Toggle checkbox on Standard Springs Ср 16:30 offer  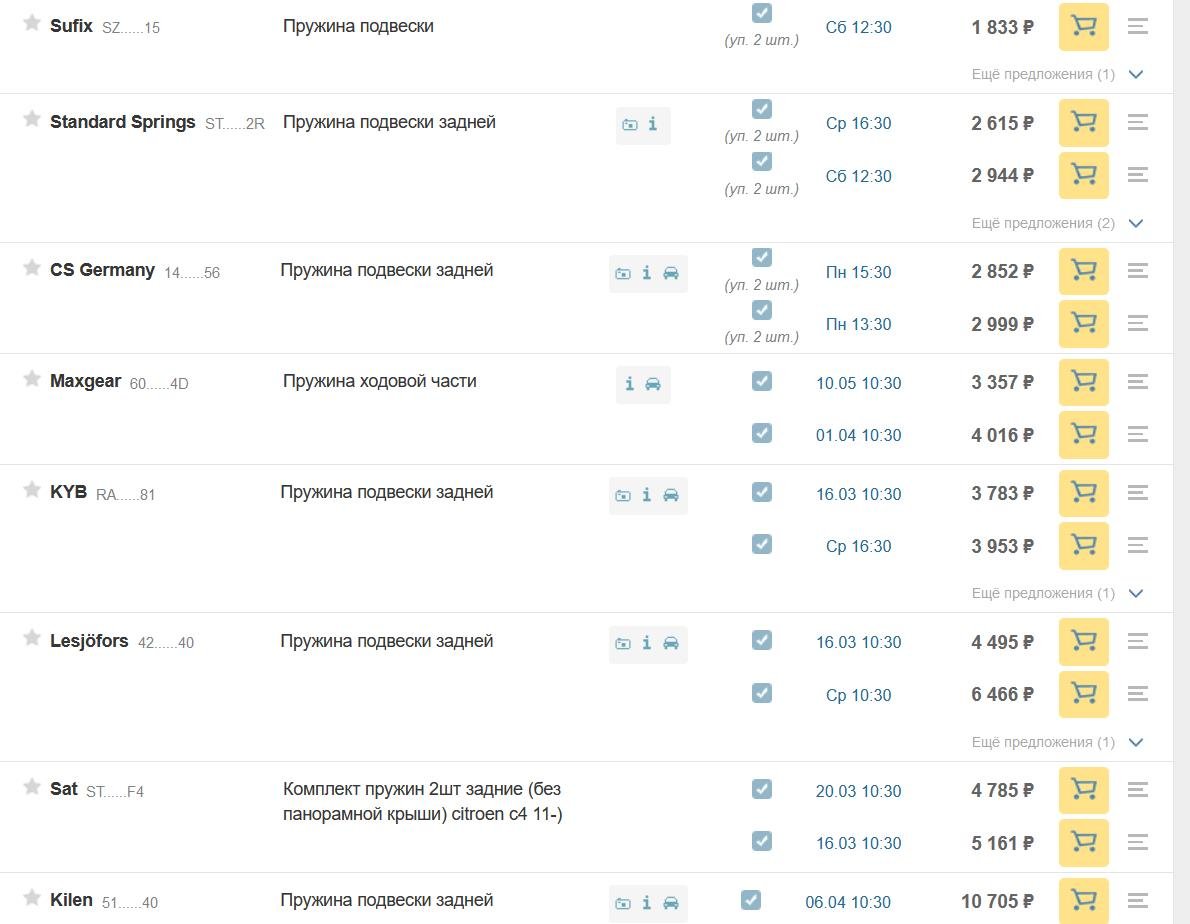(762, 109)
